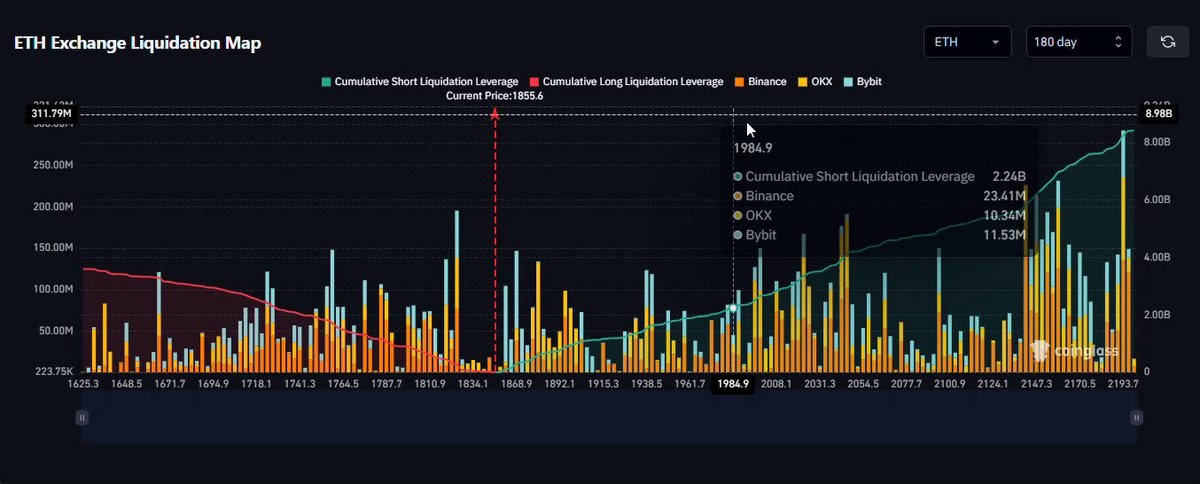The height and width of the screenshot is (484, 1200).
Task: Click the y-axis label 250.00M
Action: point(53,166)
